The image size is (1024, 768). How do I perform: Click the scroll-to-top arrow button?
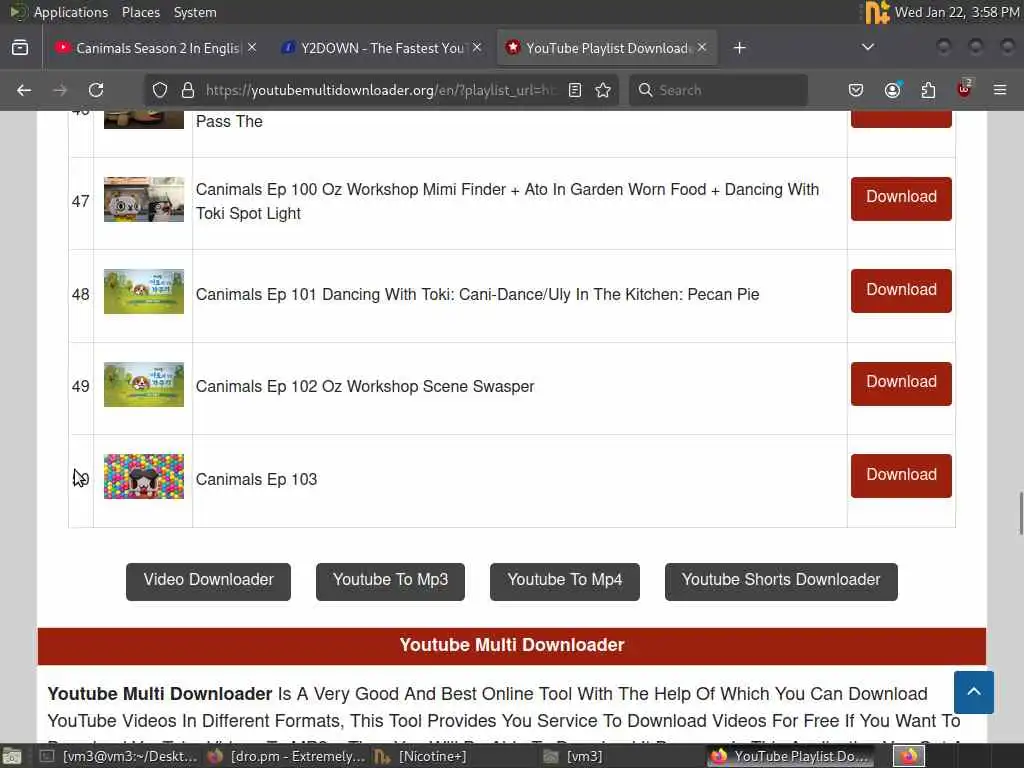click(x=974, y=692)
